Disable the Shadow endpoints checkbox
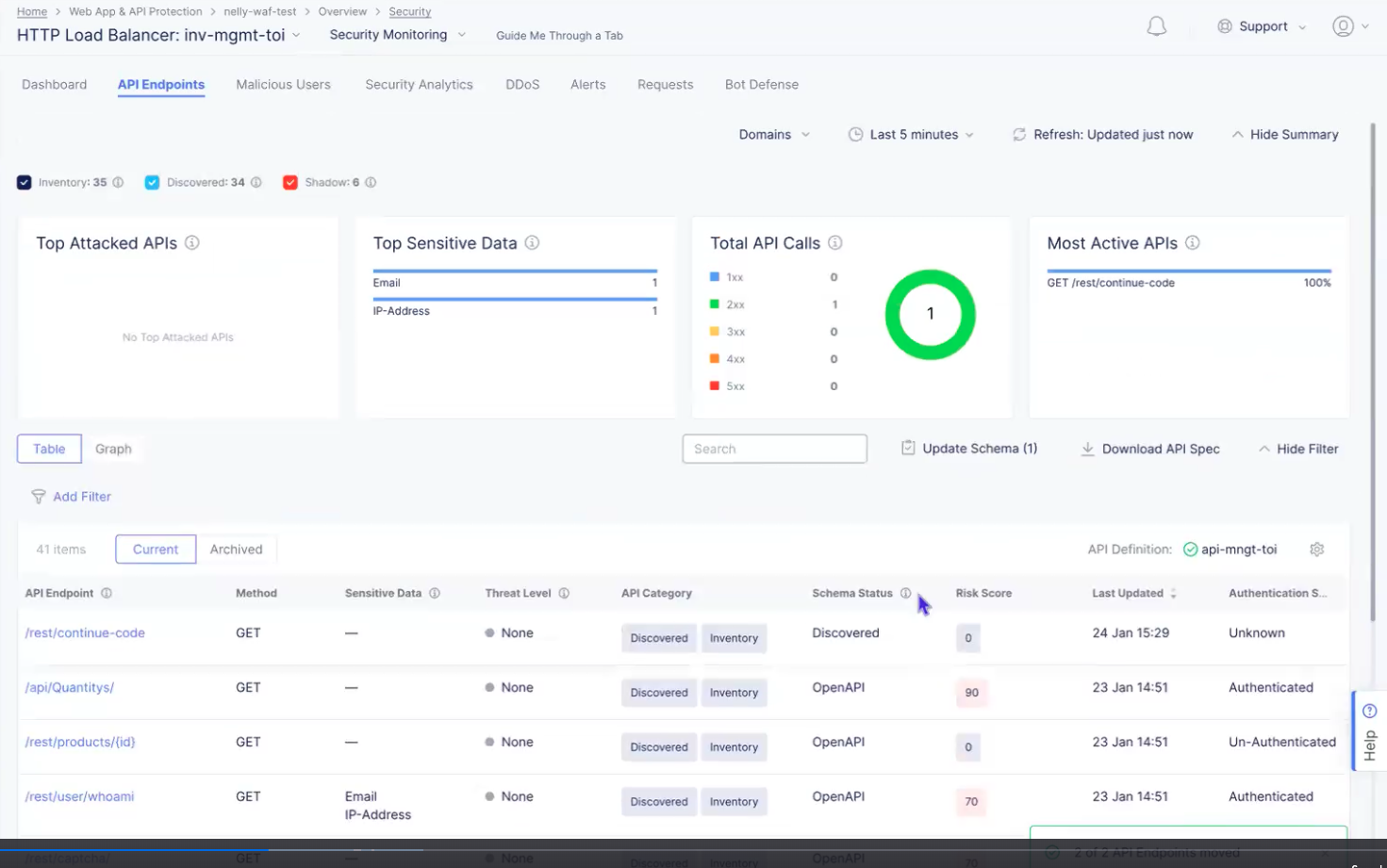 pos(290,182)
